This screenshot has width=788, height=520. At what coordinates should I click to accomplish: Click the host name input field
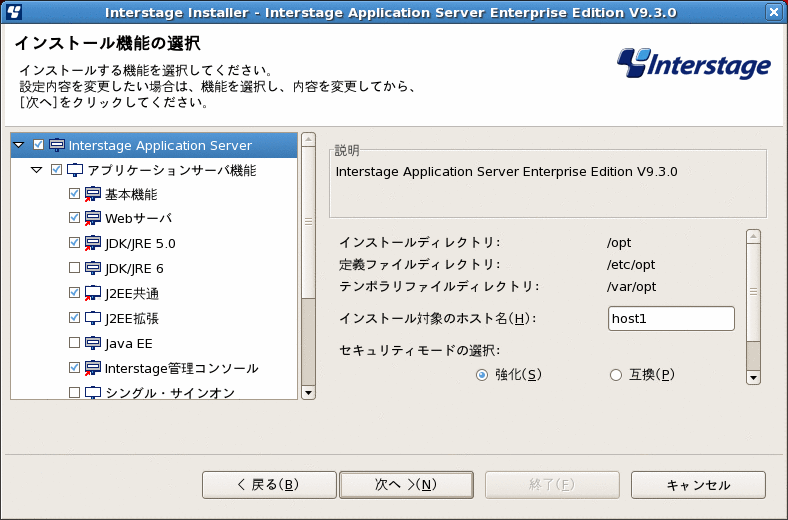pos(671,319)
